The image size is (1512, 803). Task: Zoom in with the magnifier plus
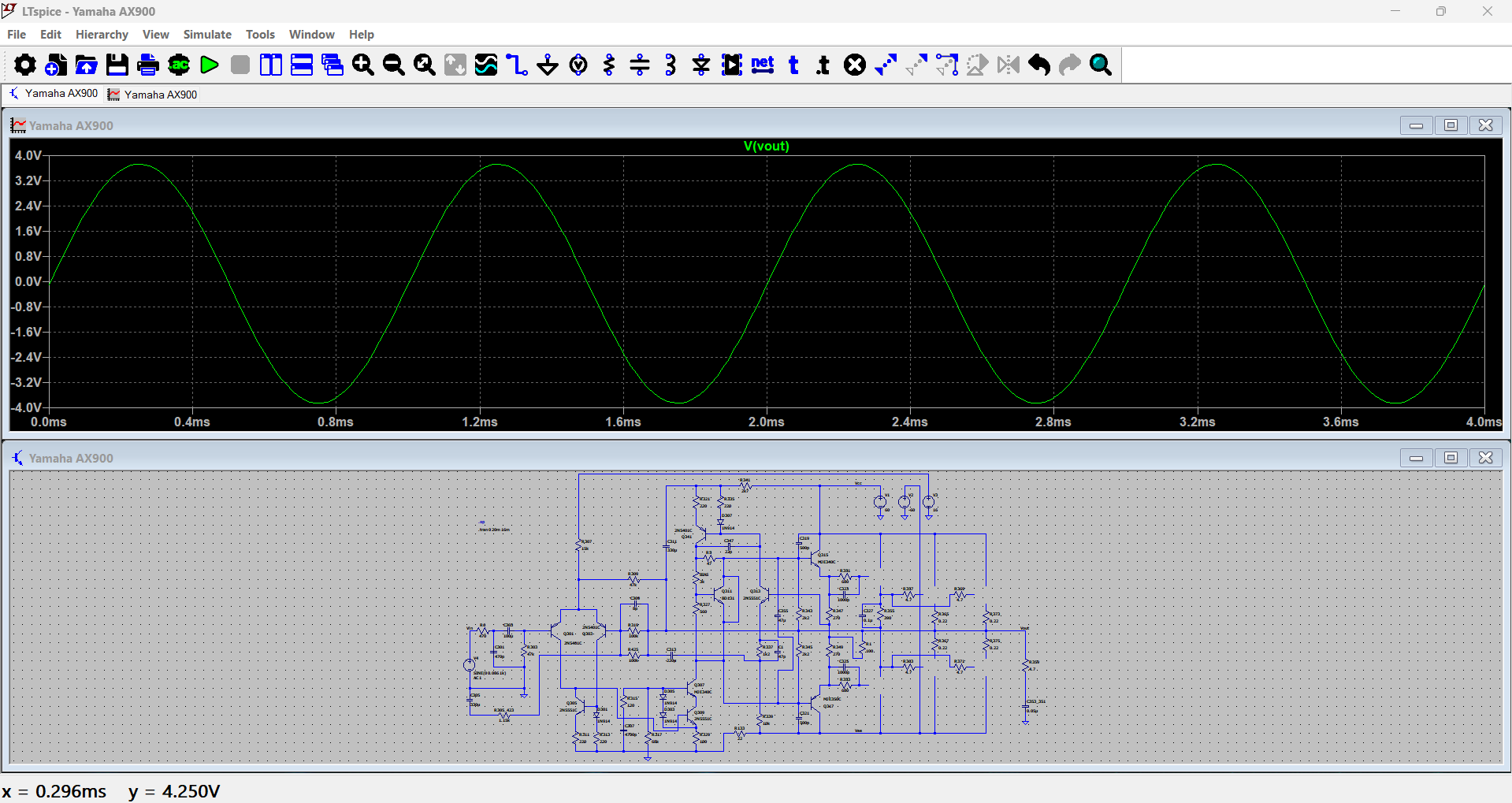coord(363,65)
